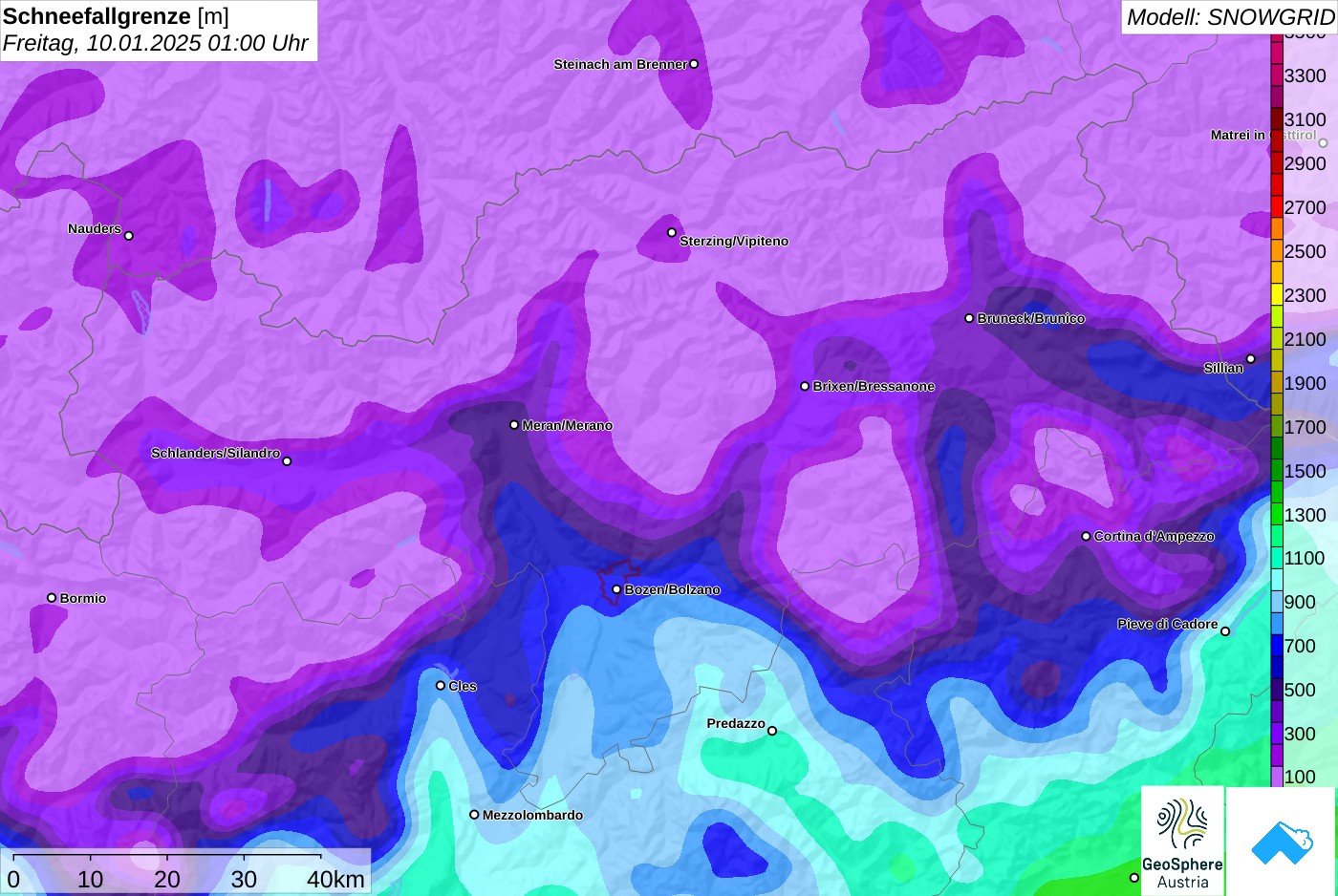
Task: Click the "1100" legend value
Action: point(1306,558)
